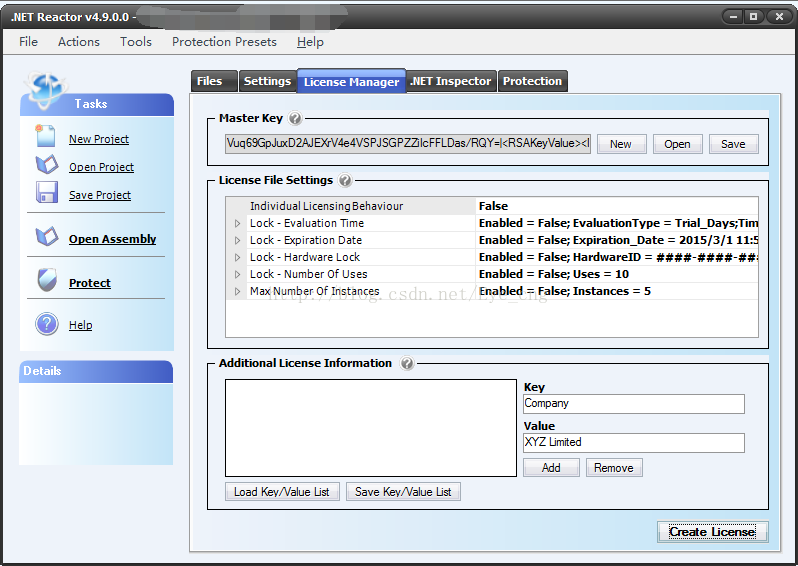Viewport: 798px width, 566px height.
Task: Click the New Project page icon
Action: [45, 136]
